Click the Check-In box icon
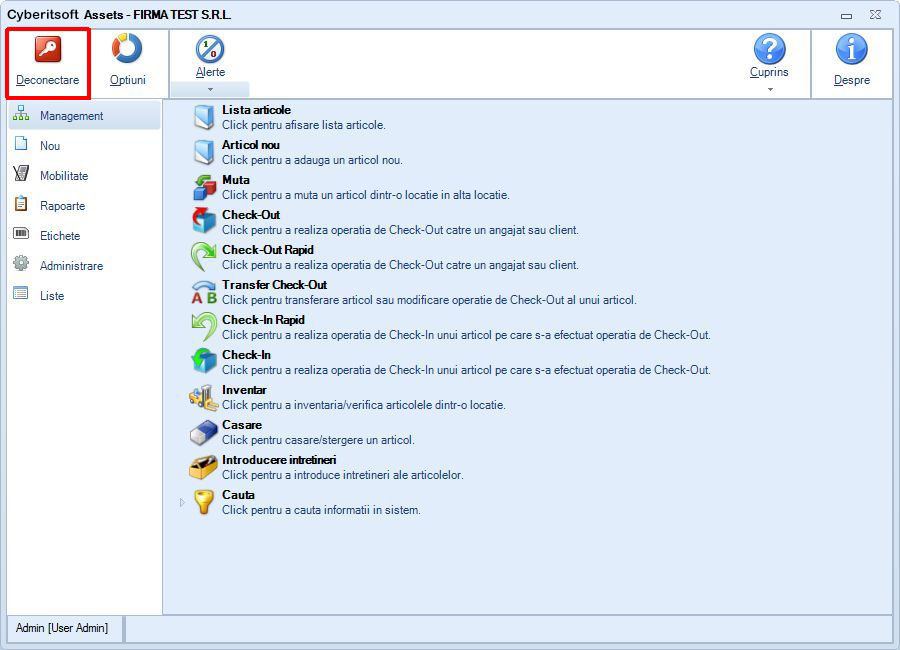 pyautogui.click(x=204, y=361)
